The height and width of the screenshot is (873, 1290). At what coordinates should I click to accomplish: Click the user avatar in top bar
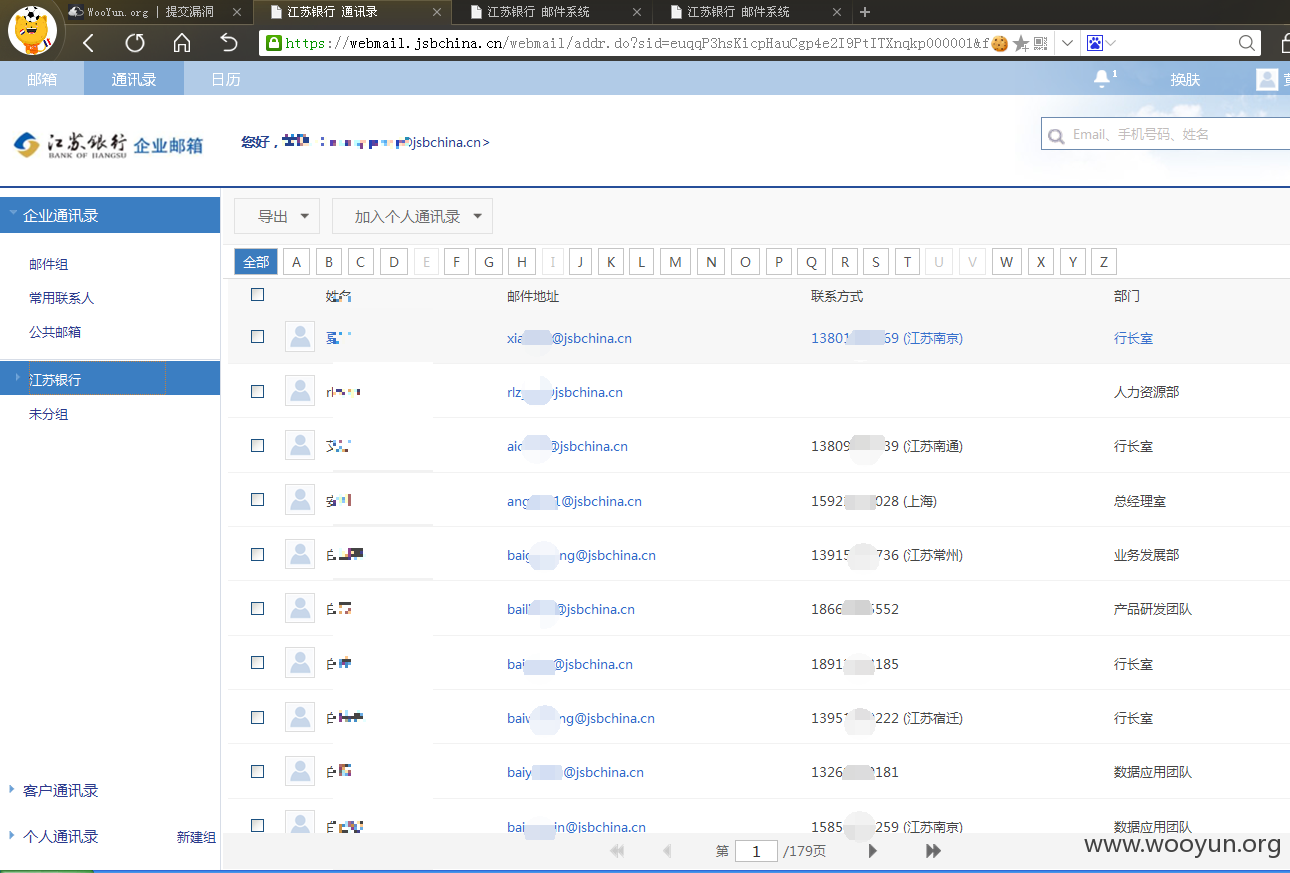tap(1267, 79)
